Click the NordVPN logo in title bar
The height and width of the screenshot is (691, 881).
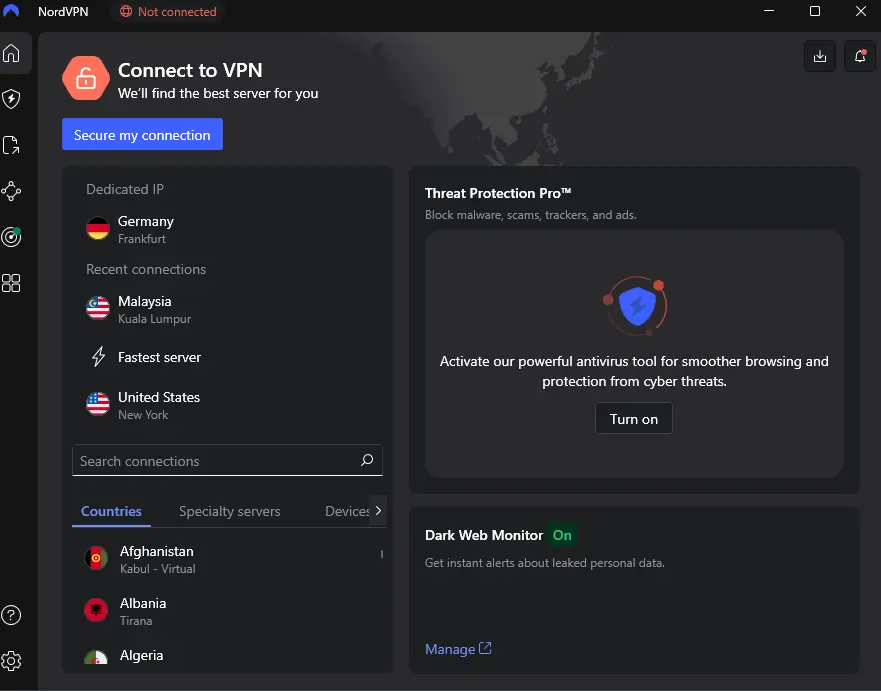(x=11, y=11)
